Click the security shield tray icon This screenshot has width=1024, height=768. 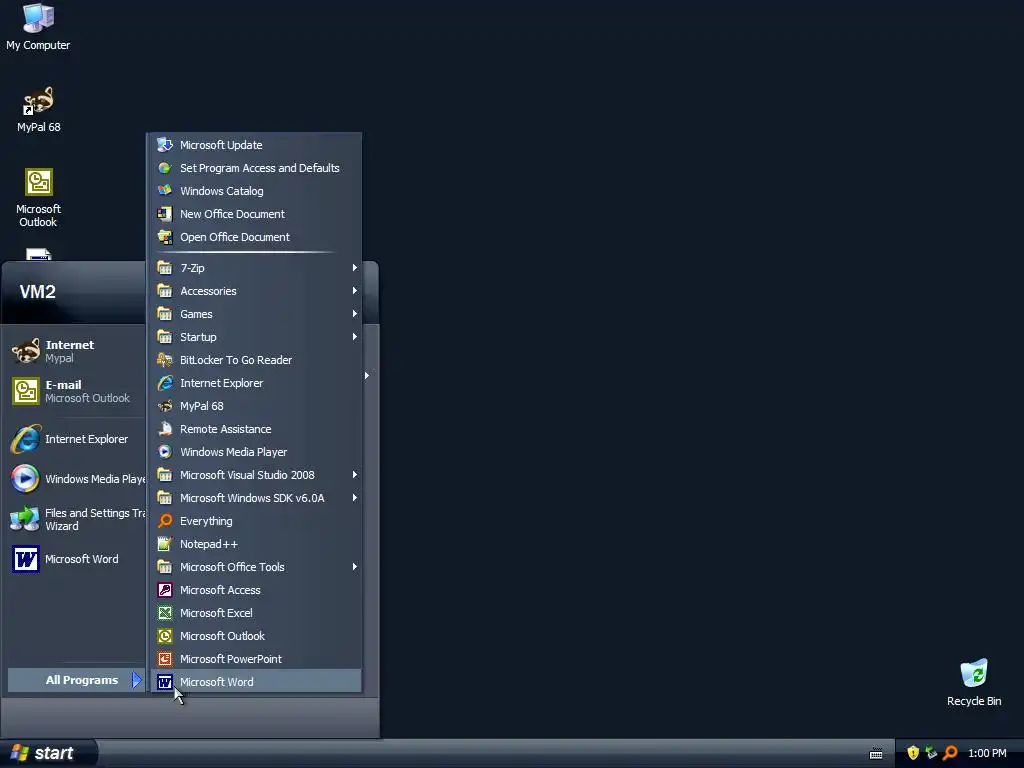click(x=913, y=753)
